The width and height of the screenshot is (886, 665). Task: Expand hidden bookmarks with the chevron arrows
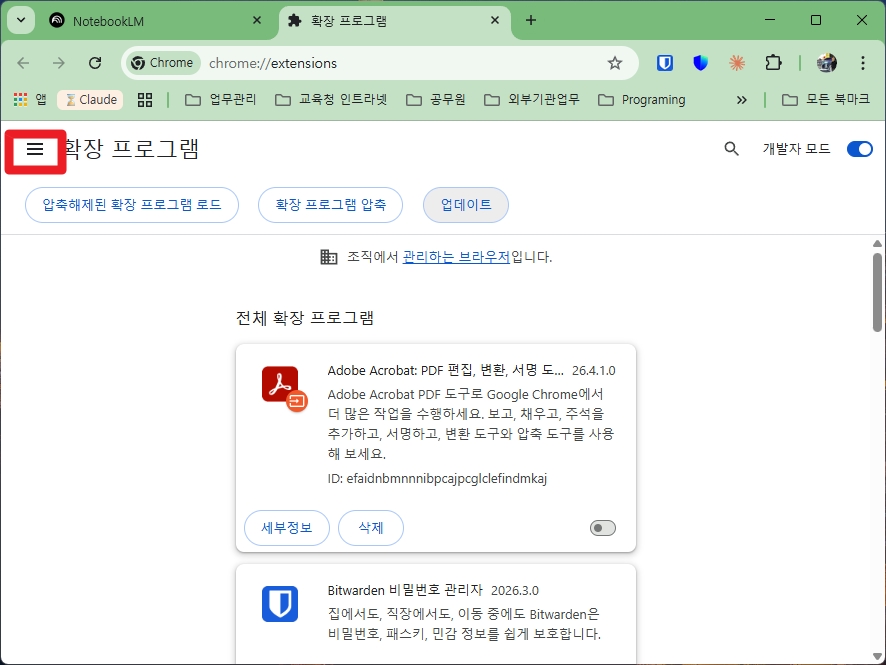point(741,99)
